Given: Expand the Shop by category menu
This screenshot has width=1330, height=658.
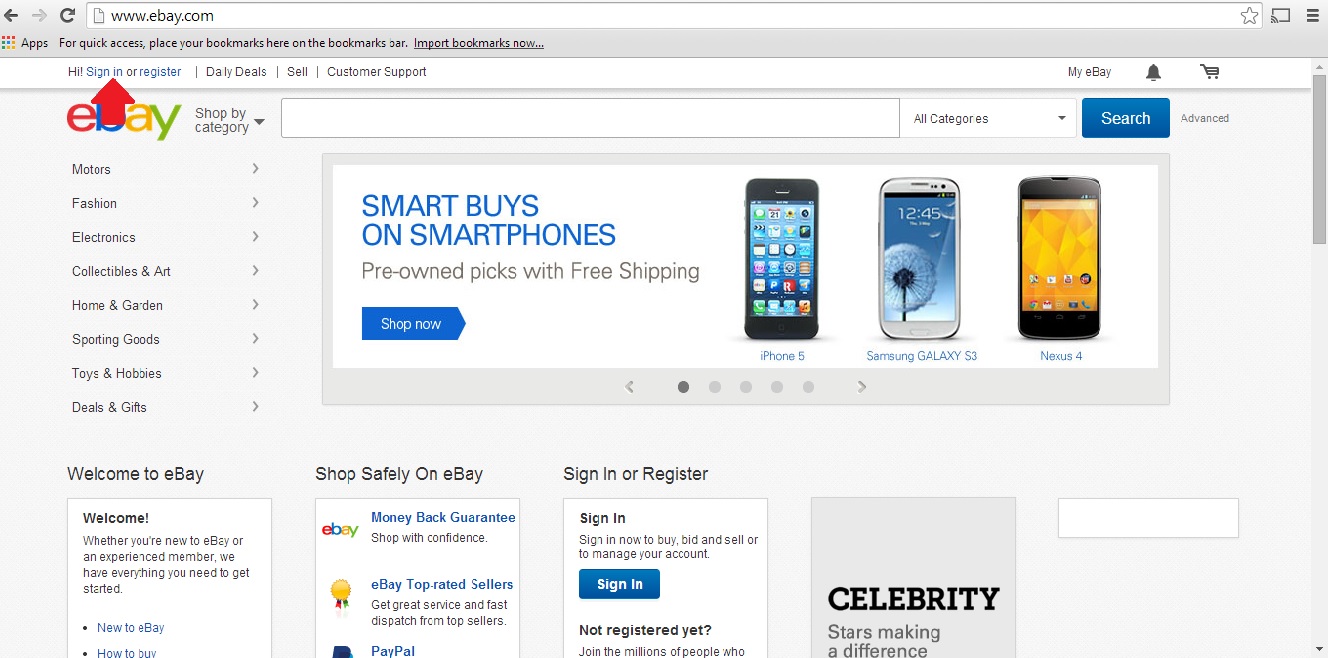Looking at the screenshot, I should (228, 119).
